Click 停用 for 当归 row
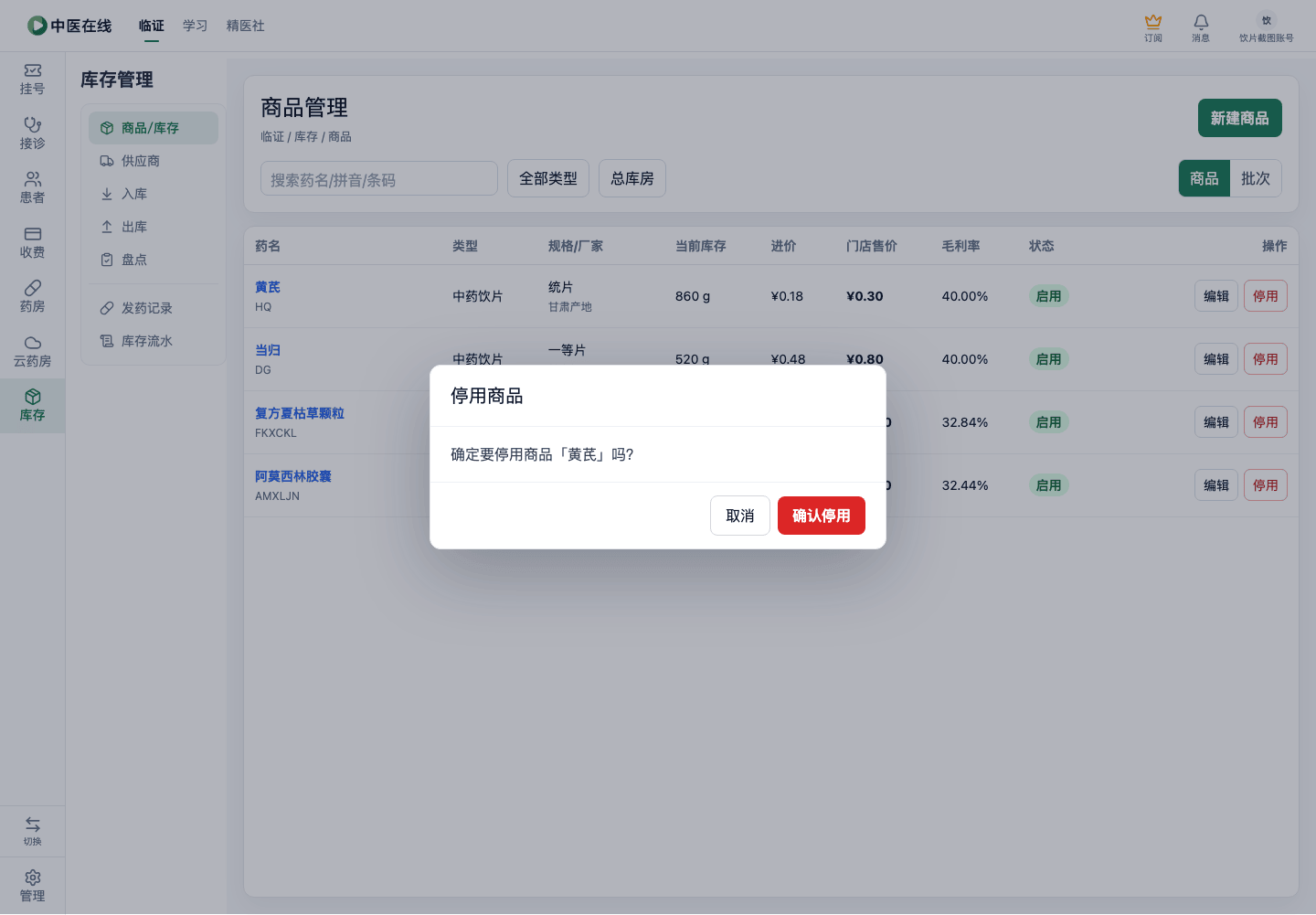This screenshot has width=1316, height=915. point(1266,359)
